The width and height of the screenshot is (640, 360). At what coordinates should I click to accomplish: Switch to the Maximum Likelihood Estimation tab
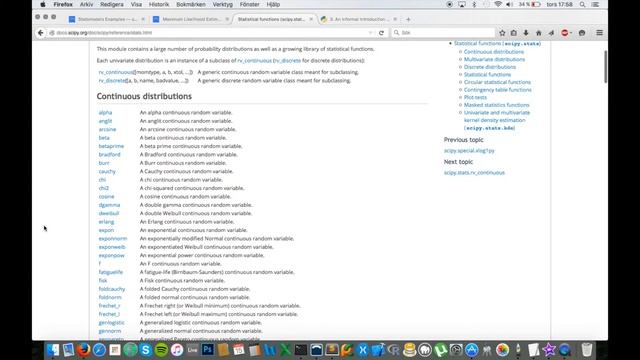[190, 19]
